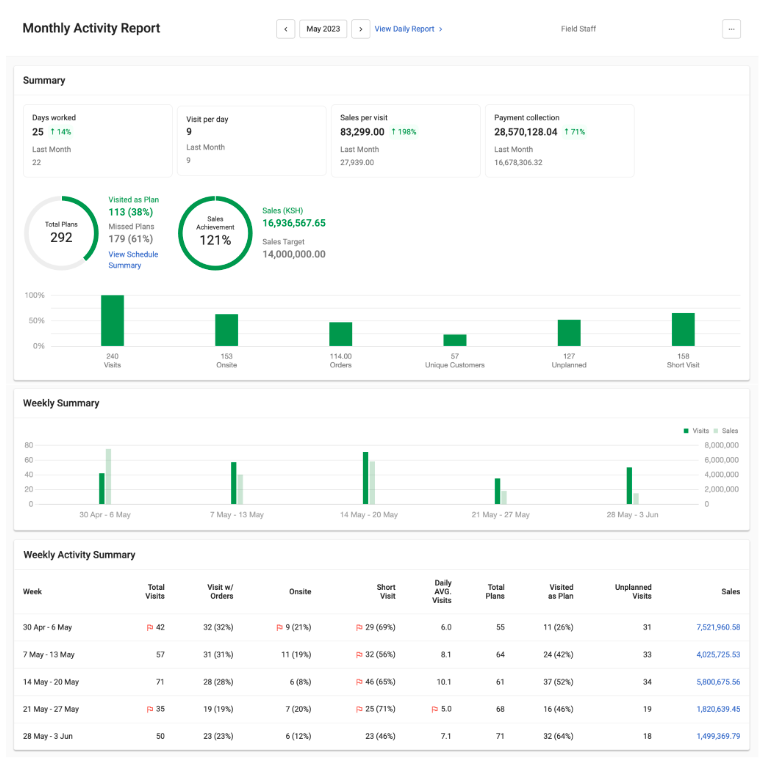The height and width of the screenshot is (758, 759).
Task: Open sales amount 1,499,369.79
Action: point(718,736)
